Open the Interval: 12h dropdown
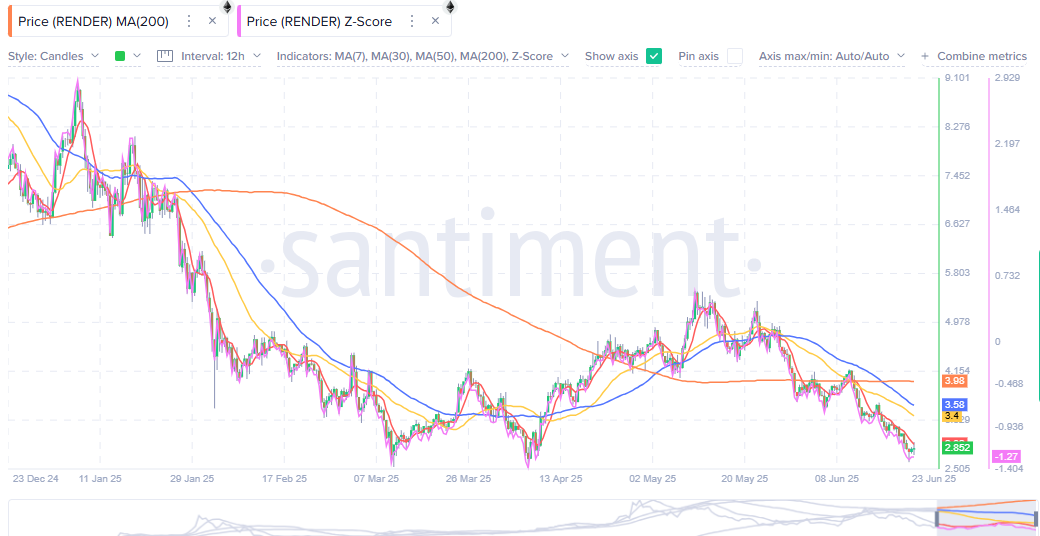Screen dimensions: 1040x536 tap(221, 56)
